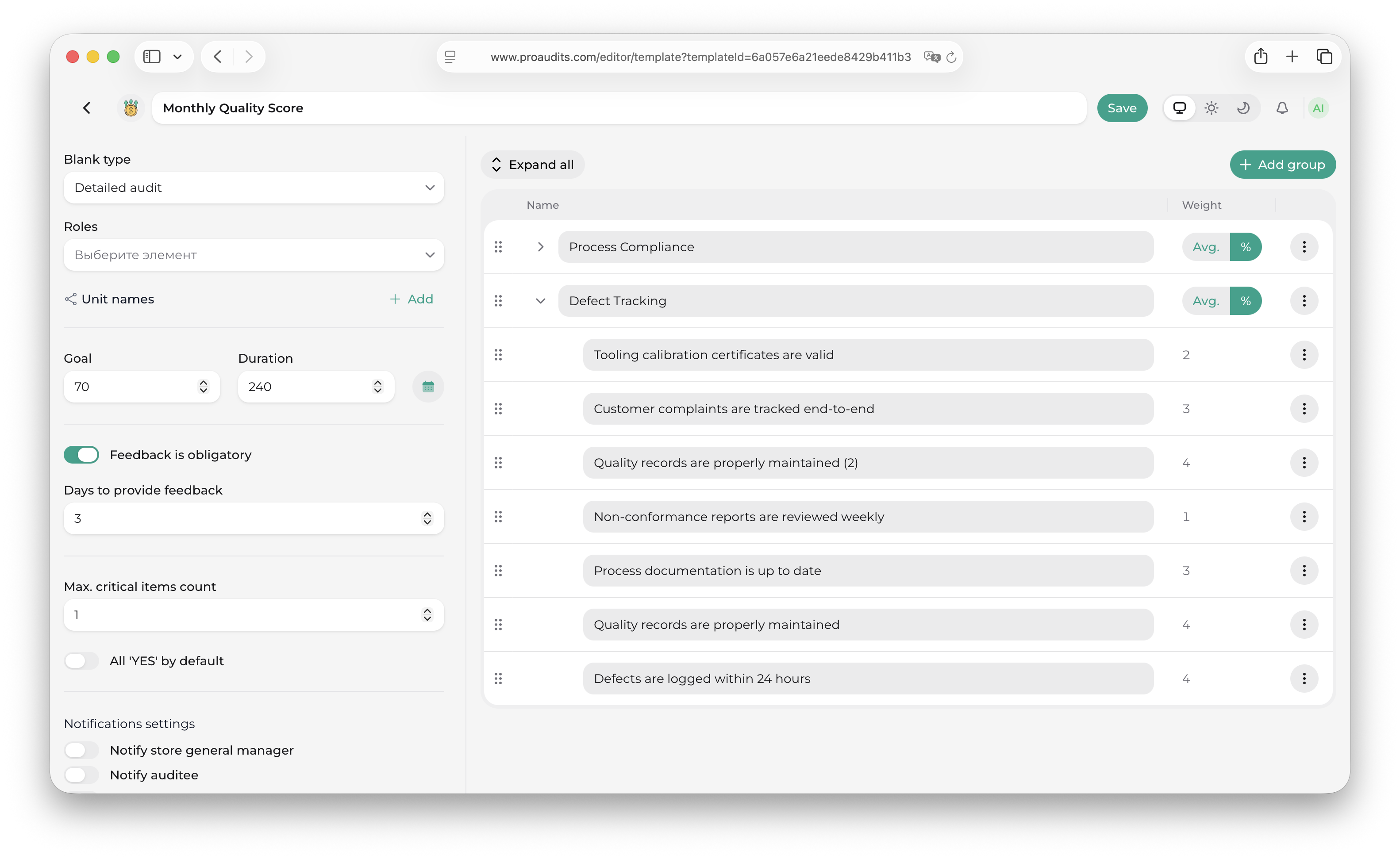Toggle the browser sidebar icon
The image size is (1400, 859).
pos(152,56)
